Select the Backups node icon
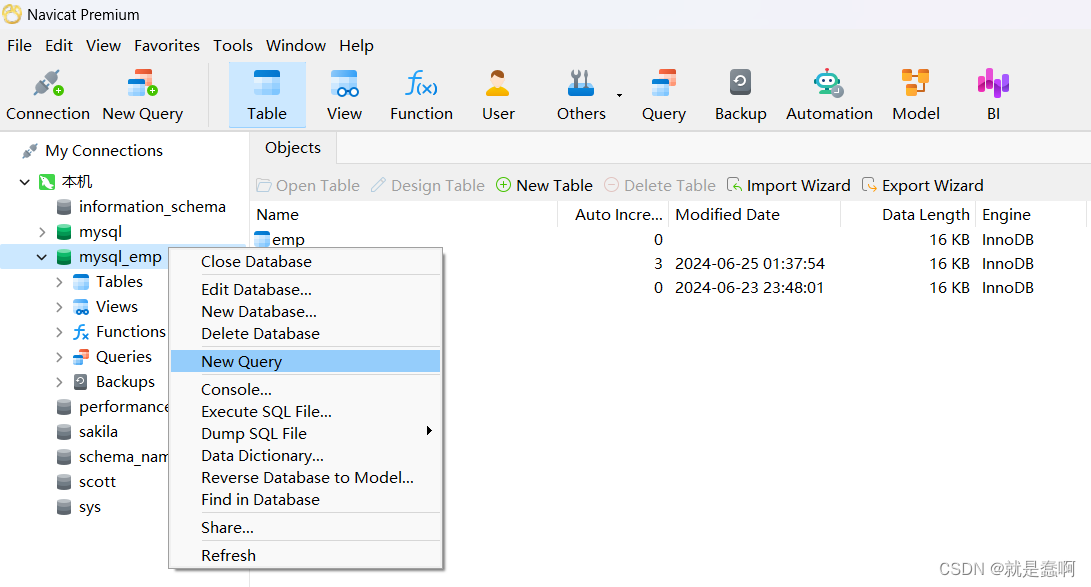The width and height of the screenshot is (1091, 587). coord(81,382)
